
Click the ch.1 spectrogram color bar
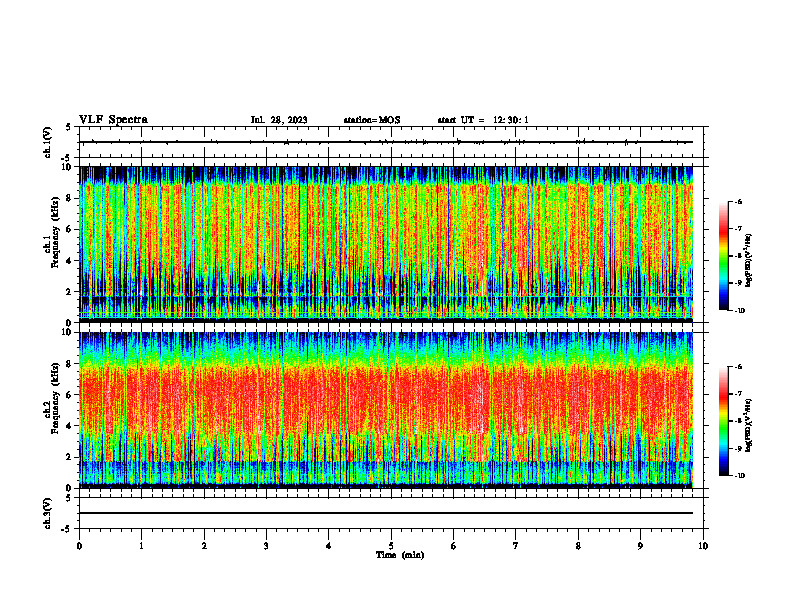pyautogui.click(x=723, y=256)
